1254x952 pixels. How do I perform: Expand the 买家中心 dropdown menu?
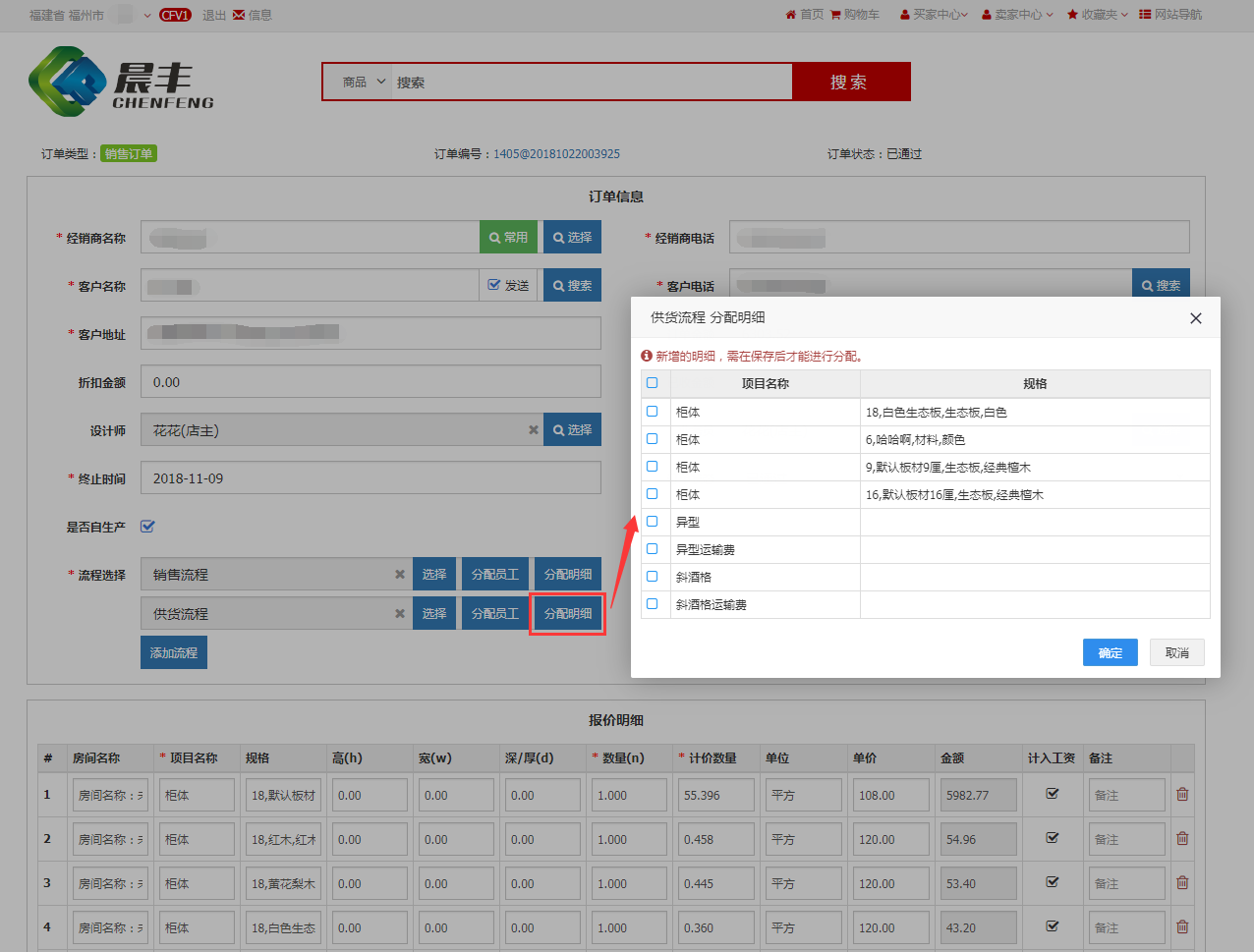pos(934,15)
